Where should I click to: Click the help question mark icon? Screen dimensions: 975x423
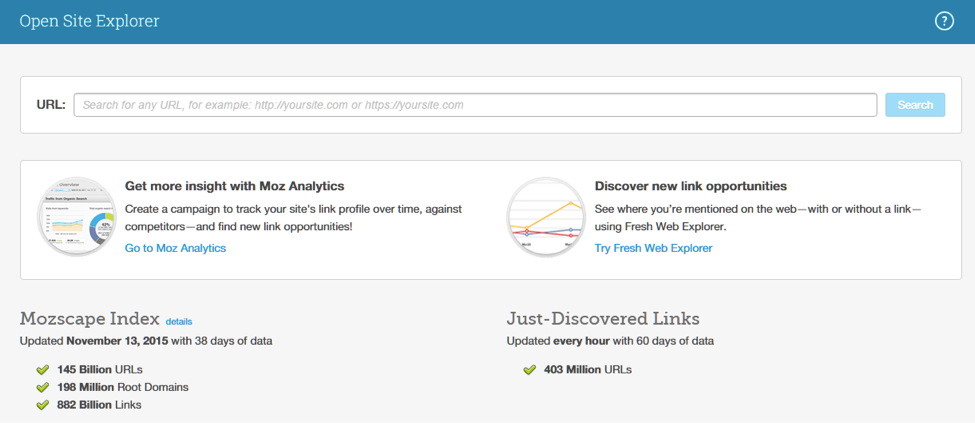tap(944, 21)
